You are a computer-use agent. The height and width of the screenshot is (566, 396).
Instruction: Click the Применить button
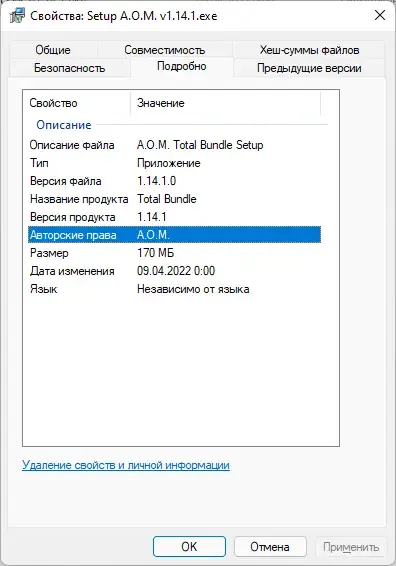click(x=351, y=547)
